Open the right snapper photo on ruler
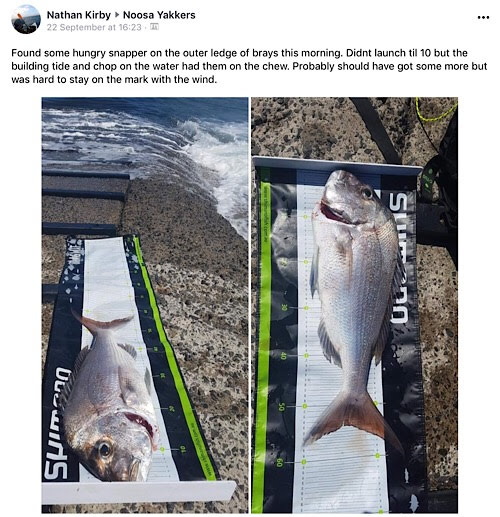 354,305
